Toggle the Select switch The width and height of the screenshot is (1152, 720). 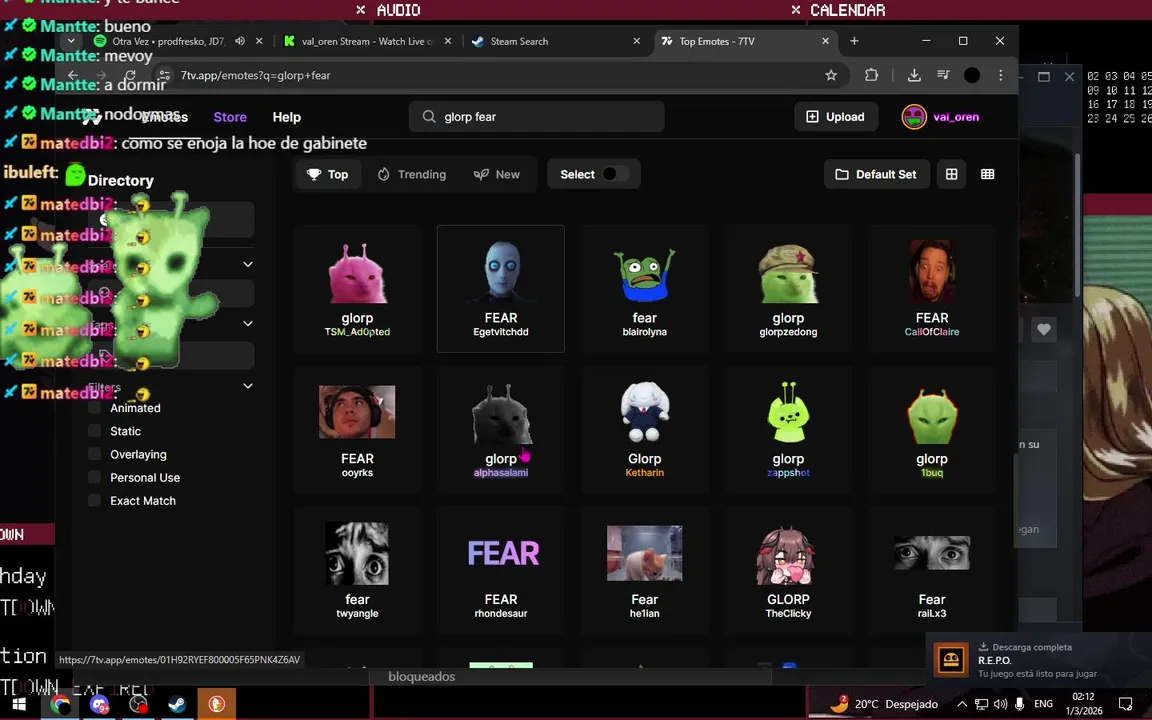[x=615, y=174]
